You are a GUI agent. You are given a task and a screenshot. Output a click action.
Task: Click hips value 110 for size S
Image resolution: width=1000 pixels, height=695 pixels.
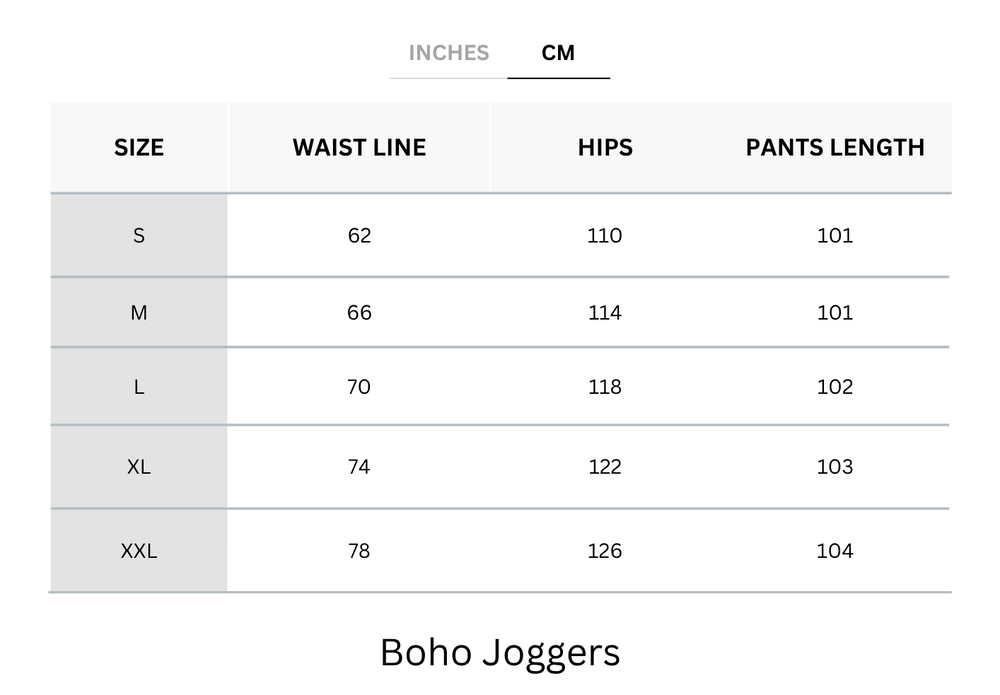tap(605, 236)
